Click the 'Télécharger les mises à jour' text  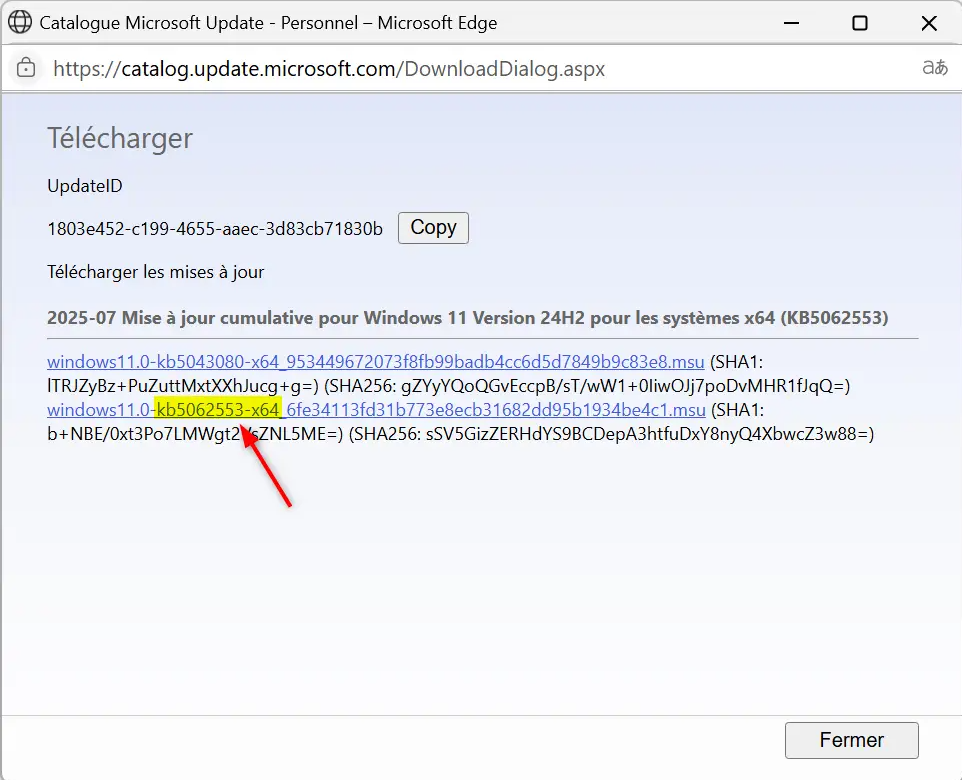[x=156, y=272]
